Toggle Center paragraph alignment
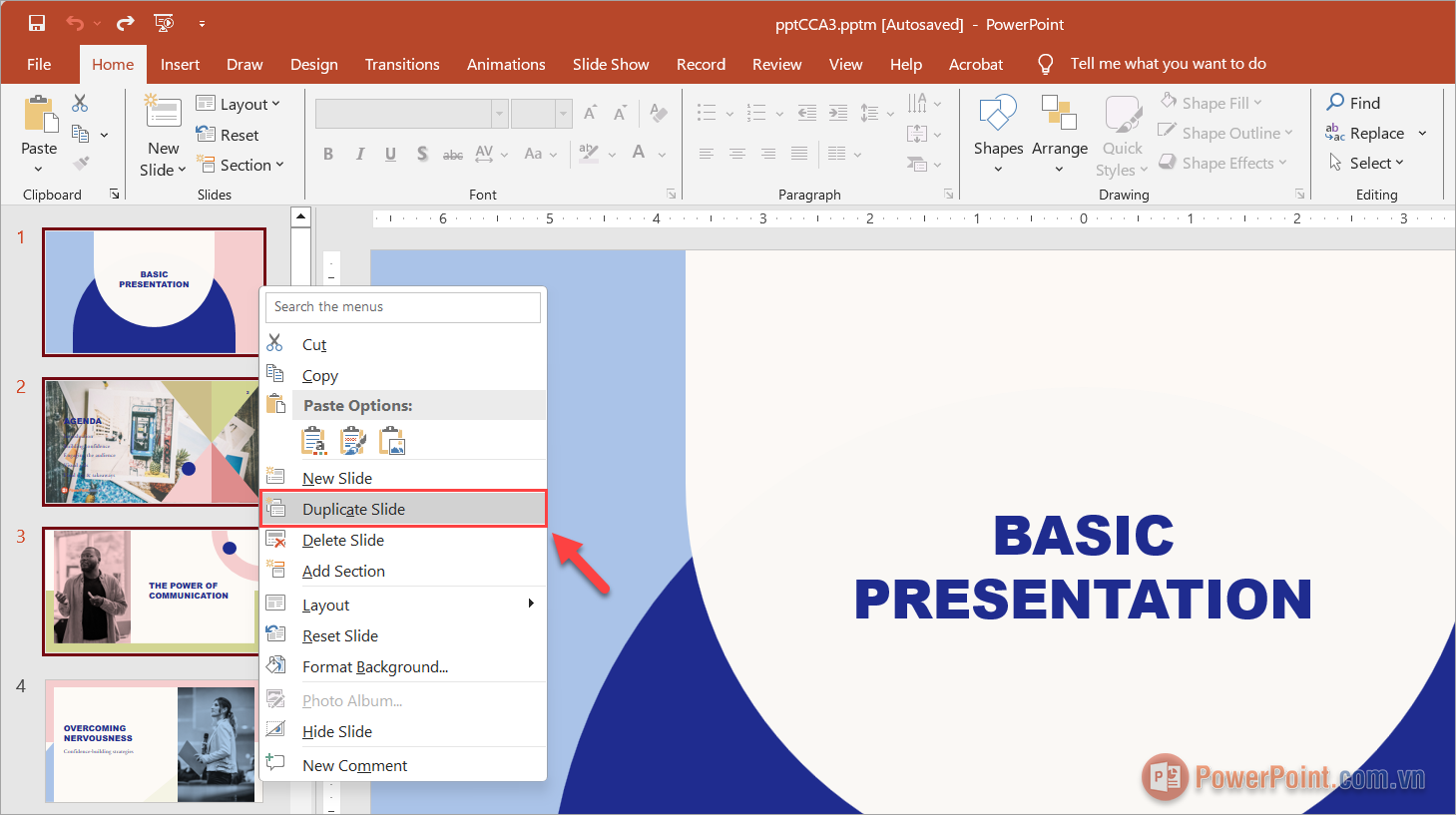The image size is (1456, 815). pos(737,154)
